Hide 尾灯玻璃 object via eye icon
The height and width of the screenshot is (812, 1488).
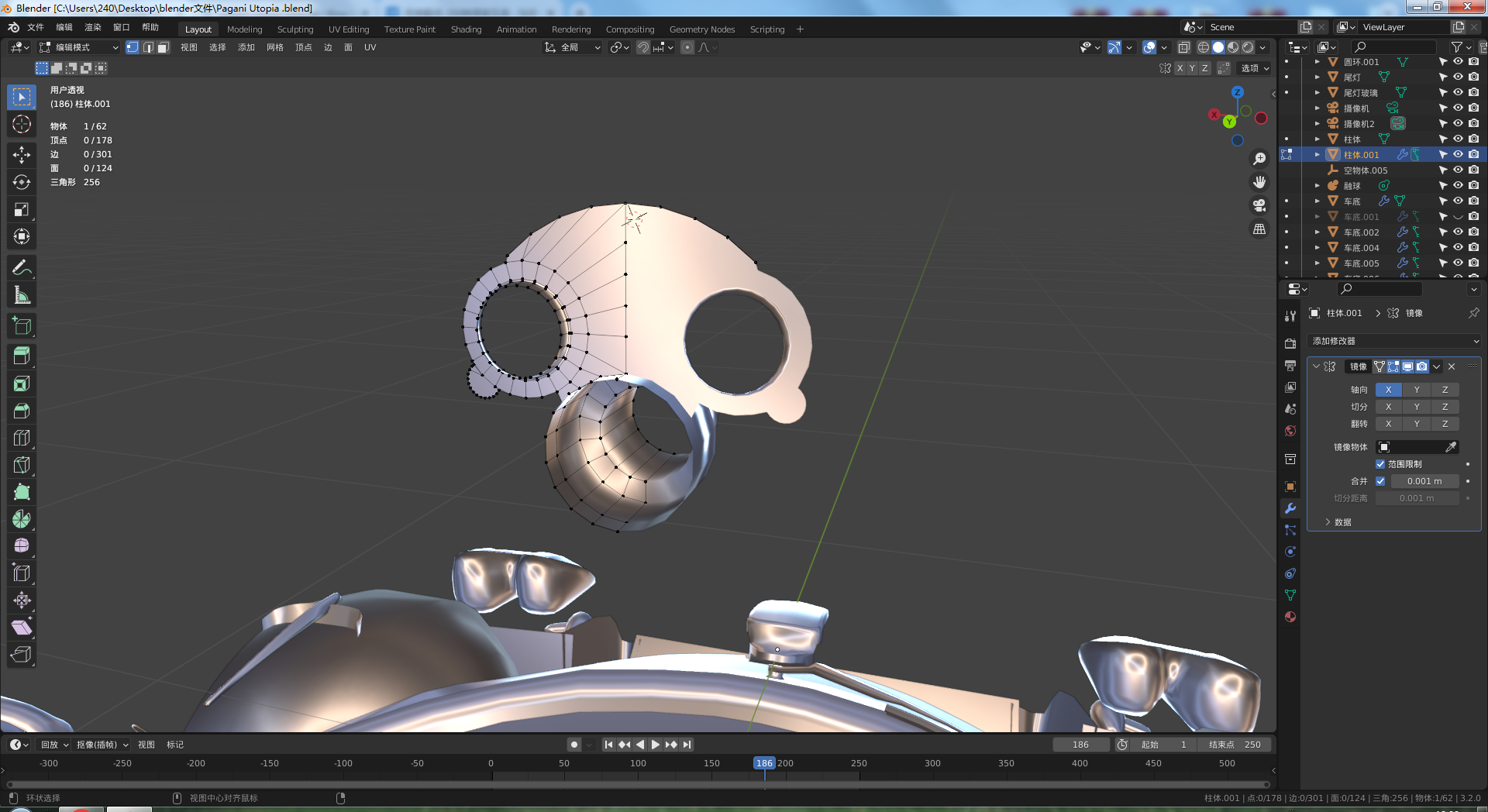(1458, 93)
